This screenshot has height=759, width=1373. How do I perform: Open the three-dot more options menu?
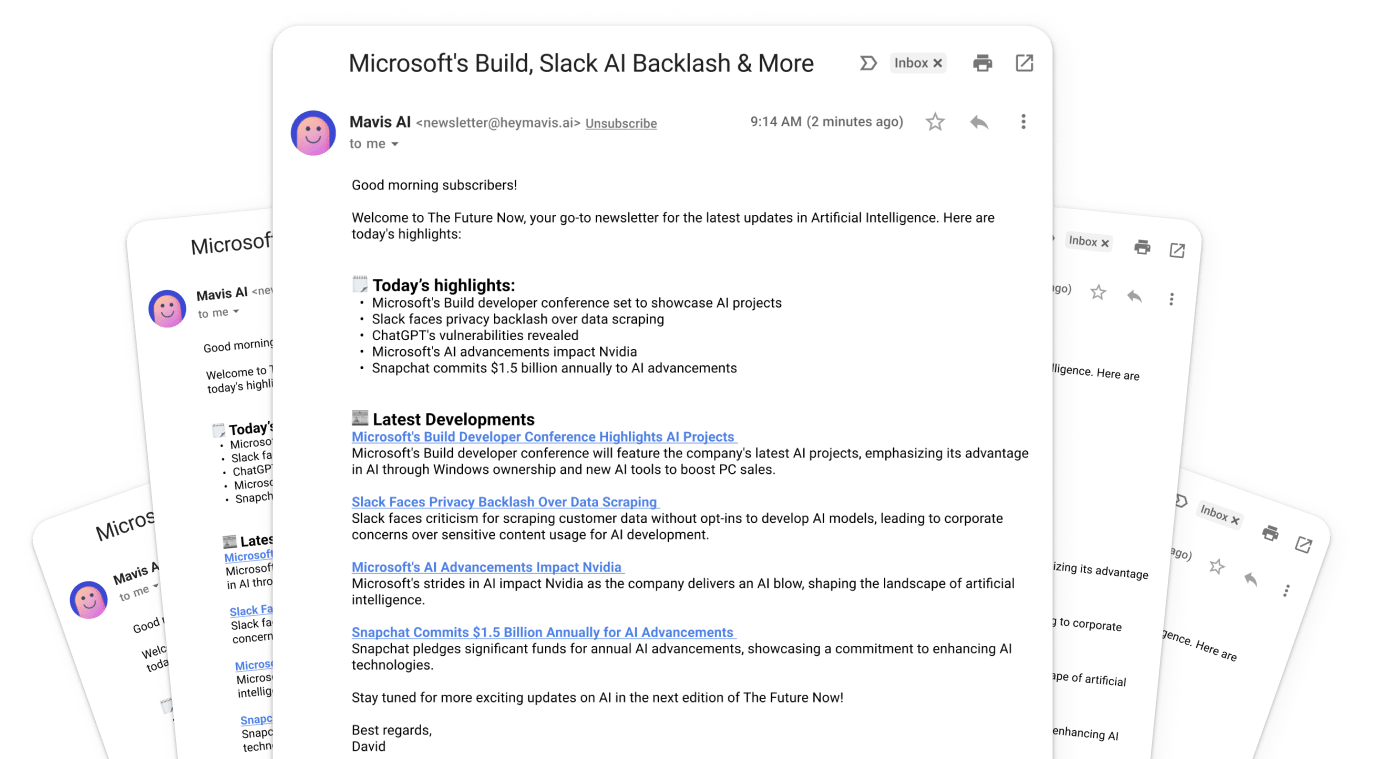pyautogui.click(x=1023, y=122)
